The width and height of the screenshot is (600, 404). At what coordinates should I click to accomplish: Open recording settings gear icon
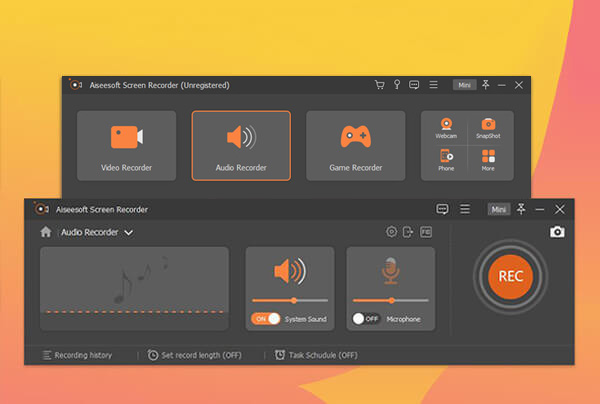coord(391,232)
